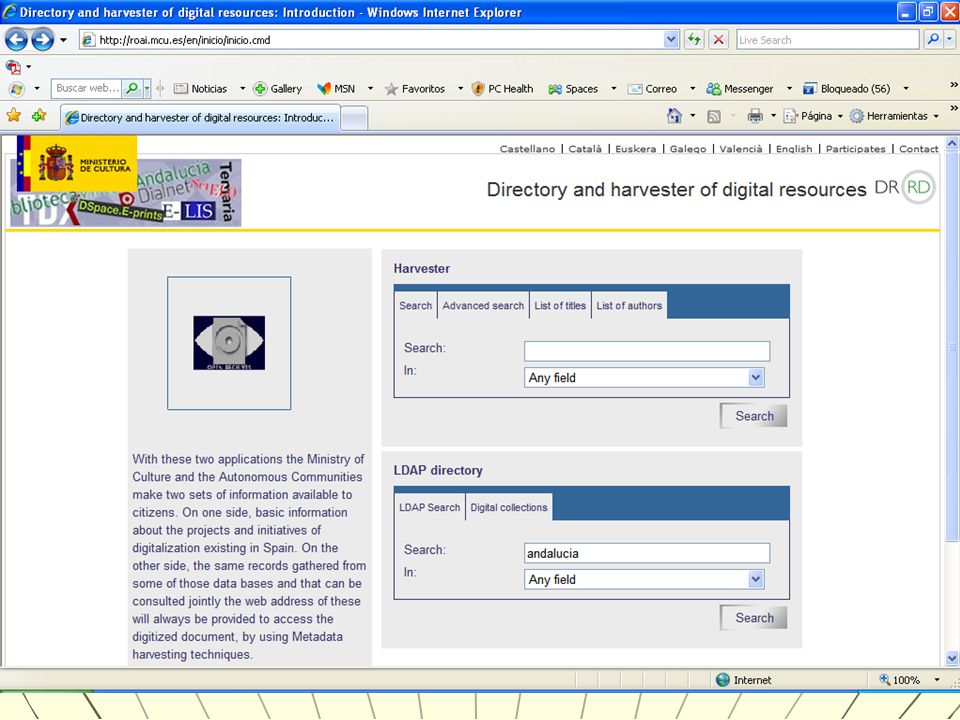Click the Buscar web magnifier button
This screenshot has height=720, width=960.
point(132,88)
